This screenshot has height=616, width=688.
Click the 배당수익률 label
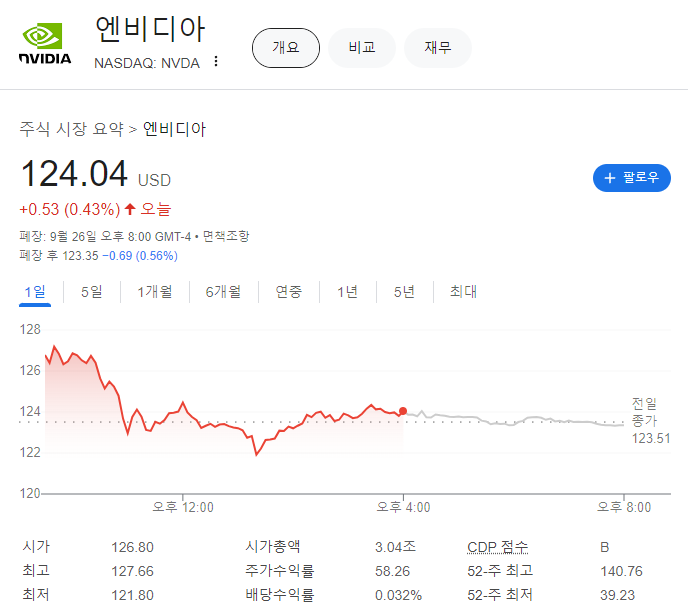pos(280,595)
